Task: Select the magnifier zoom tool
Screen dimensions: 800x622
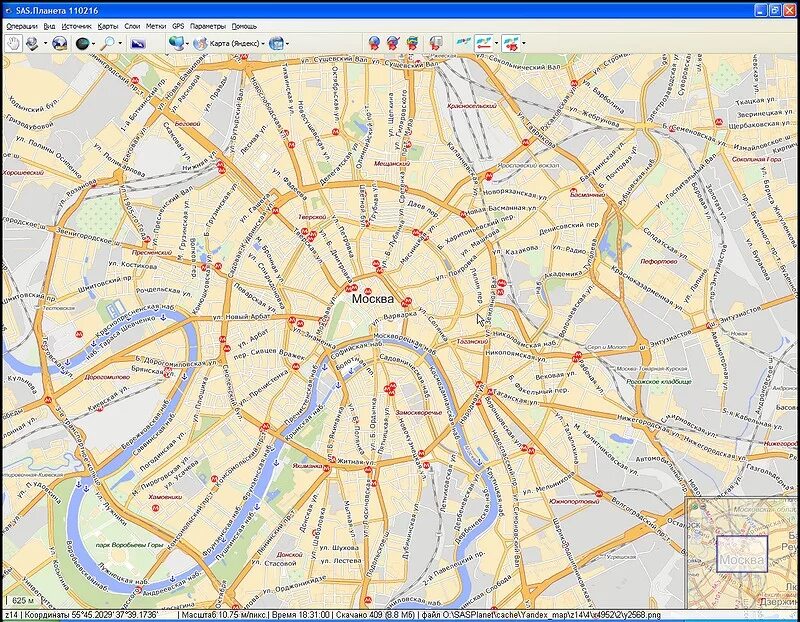Action: point(107,43)
